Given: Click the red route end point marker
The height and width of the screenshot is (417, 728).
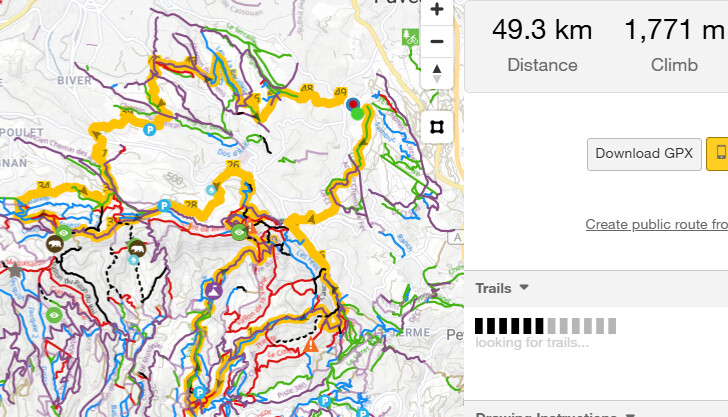Looking at the screenshot, I should click(x=353, y=104).
